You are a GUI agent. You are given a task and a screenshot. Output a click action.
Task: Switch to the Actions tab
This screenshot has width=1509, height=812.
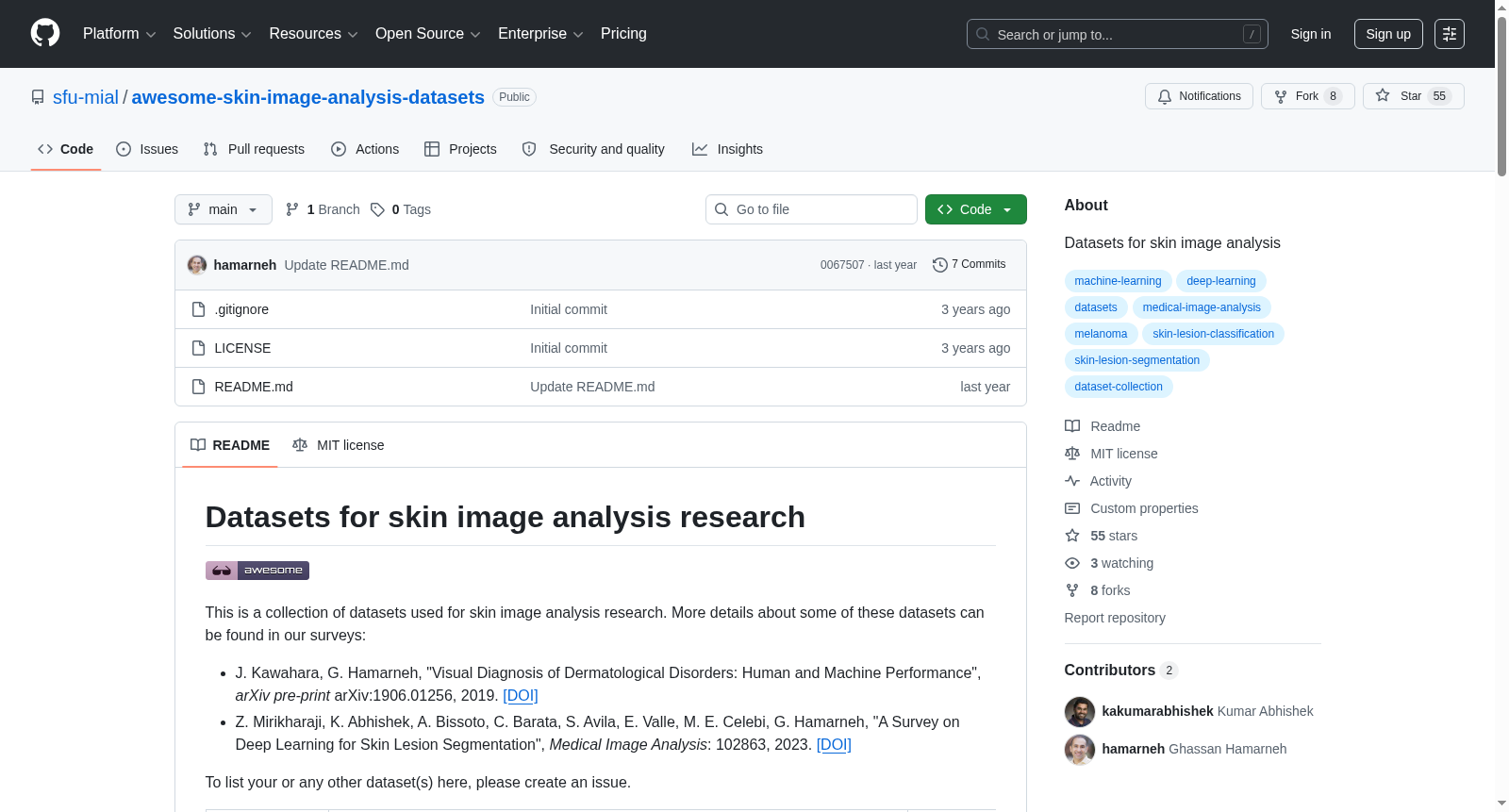pyautogui.click(x=365, y=149)
